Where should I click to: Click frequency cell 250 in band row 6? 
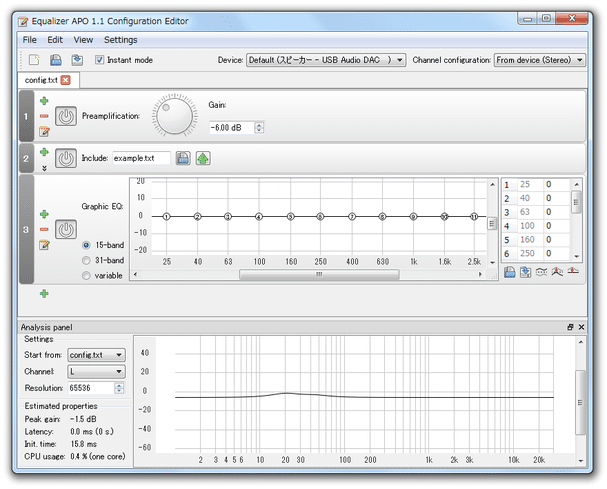click(530, 253)
